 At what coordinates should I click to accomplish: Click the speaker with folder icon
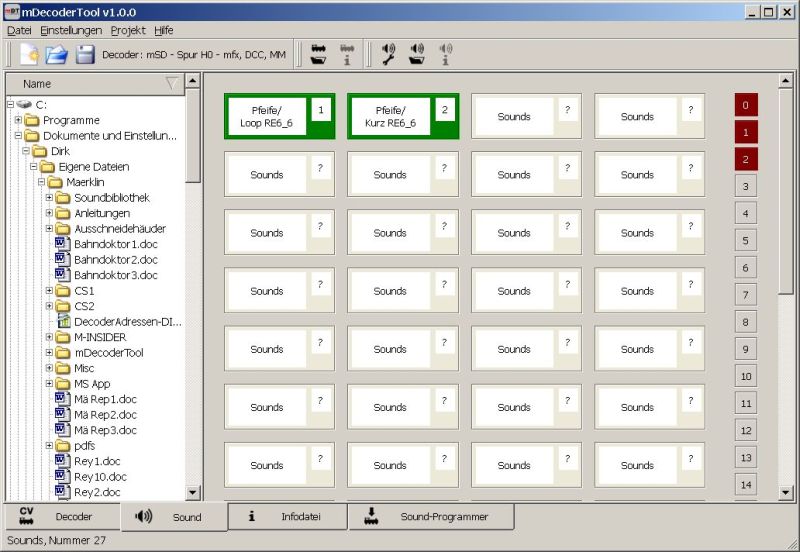coord(417,54)
